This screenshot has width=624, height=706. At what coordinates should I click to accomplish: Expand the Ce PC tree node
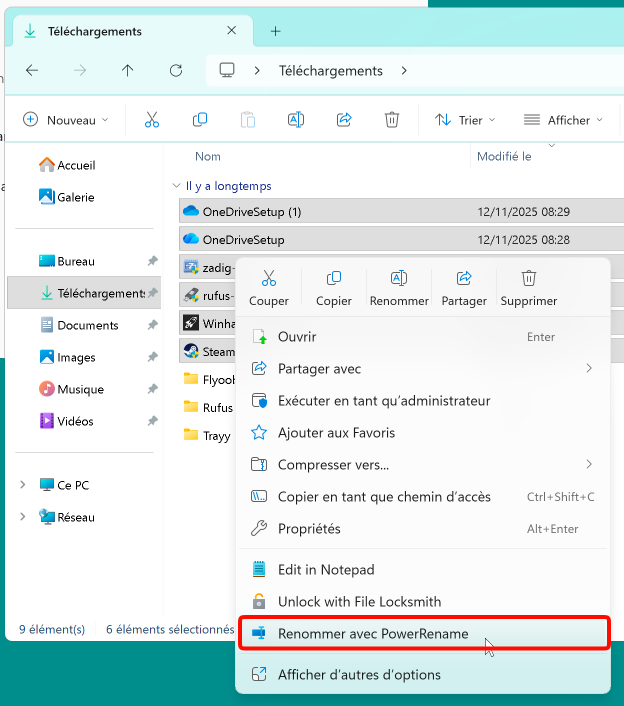[x=23, y=485]
